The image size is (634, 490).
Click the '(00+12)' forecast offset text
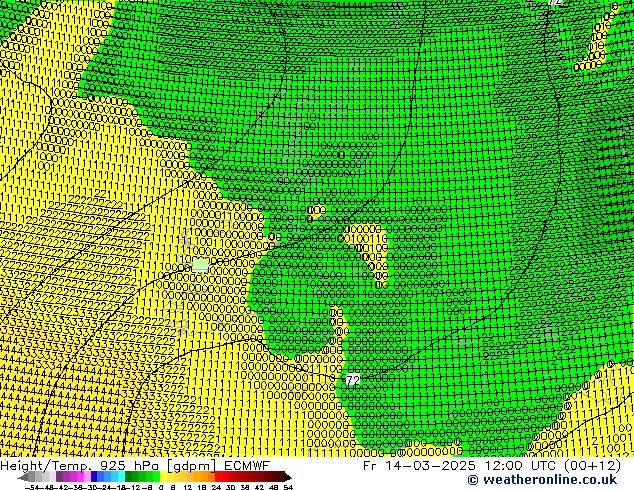(x=592, y=465)
